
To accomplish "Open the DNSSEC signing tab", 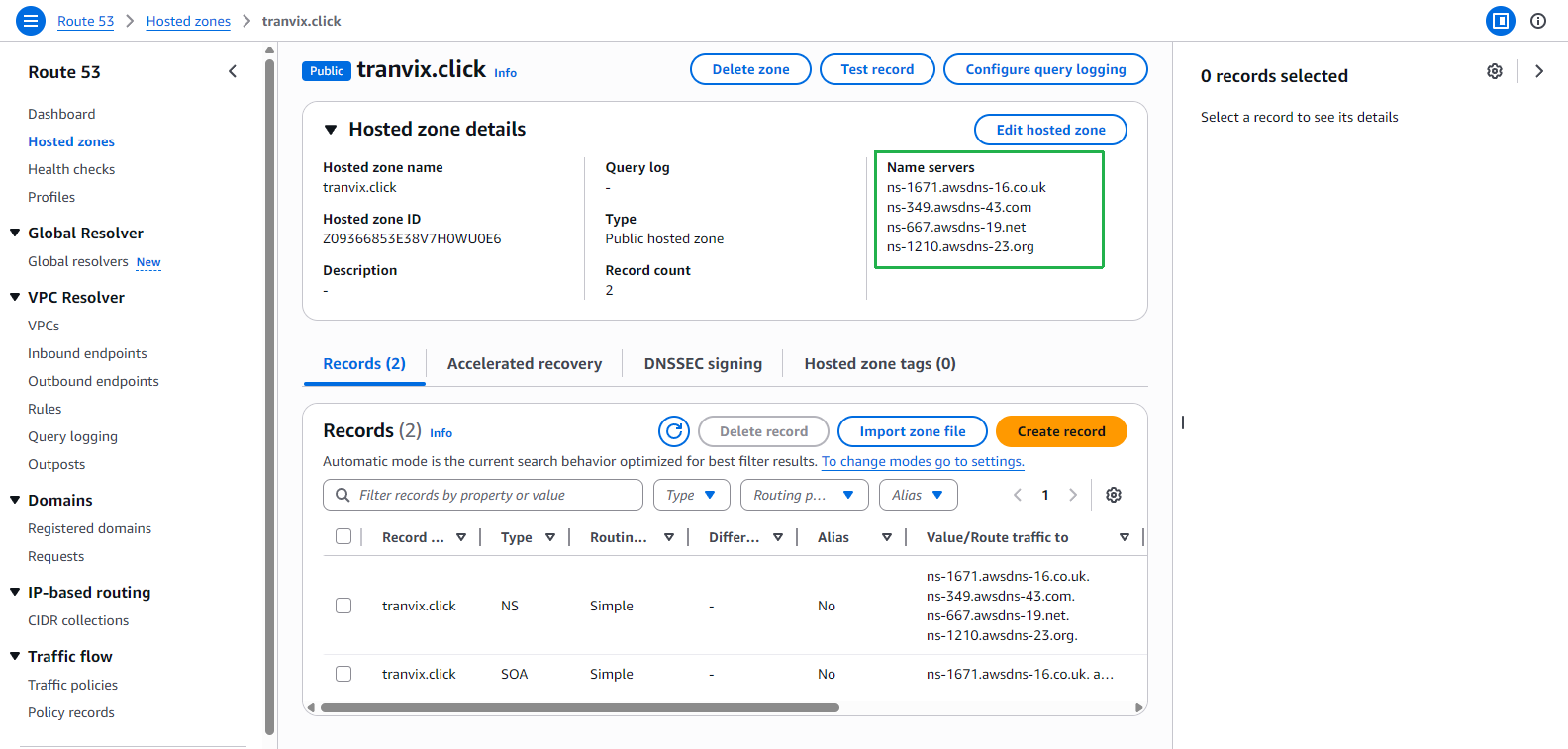I will click(703, 364).
